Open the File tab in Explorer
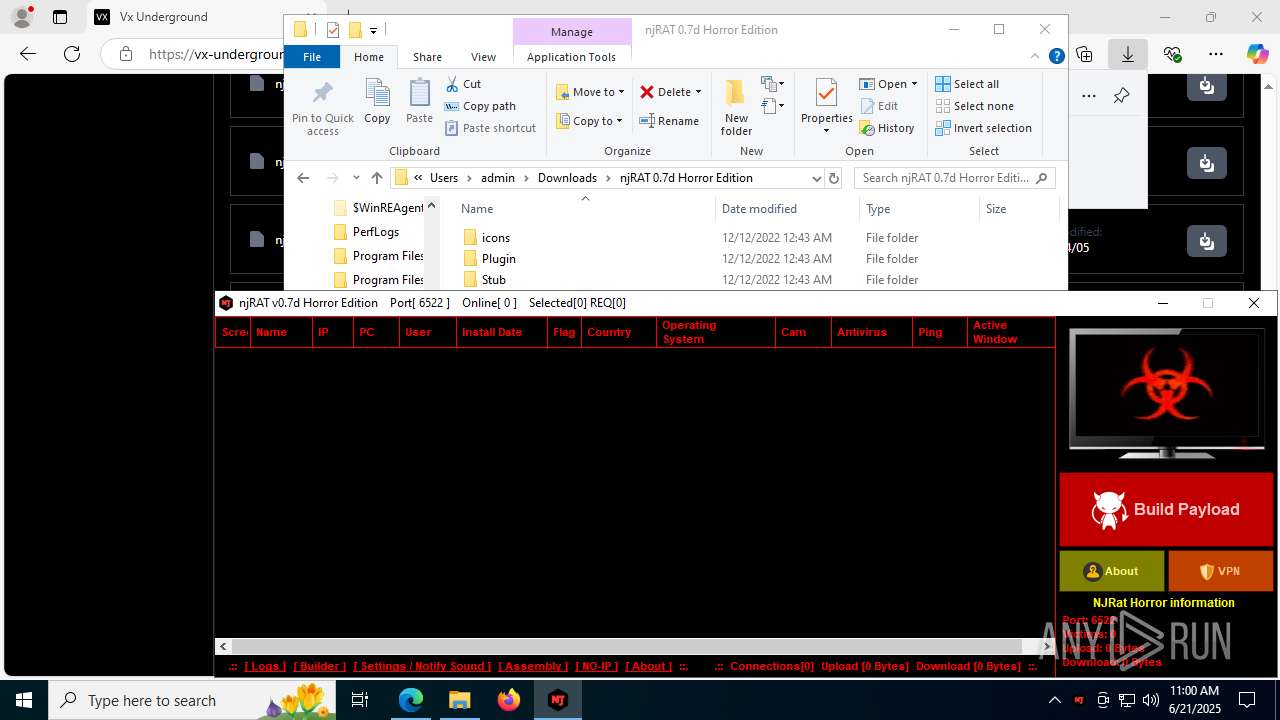Viewport: 1280px width, 720px height. pyautogui.click(x=312, y=57)
